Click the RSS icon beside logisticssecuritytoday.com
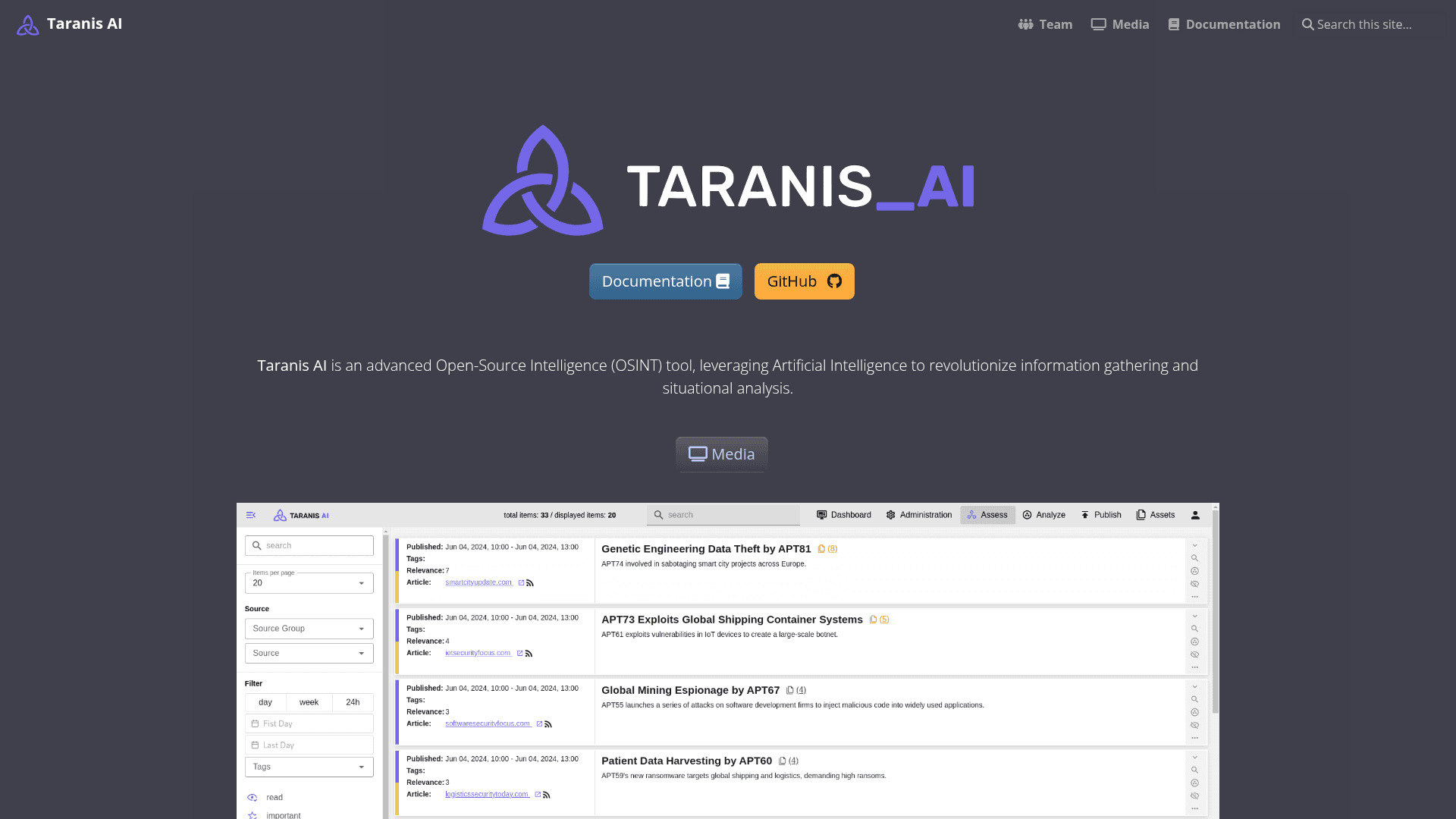This screenshot has height=819, width=1456. point(547,795)
